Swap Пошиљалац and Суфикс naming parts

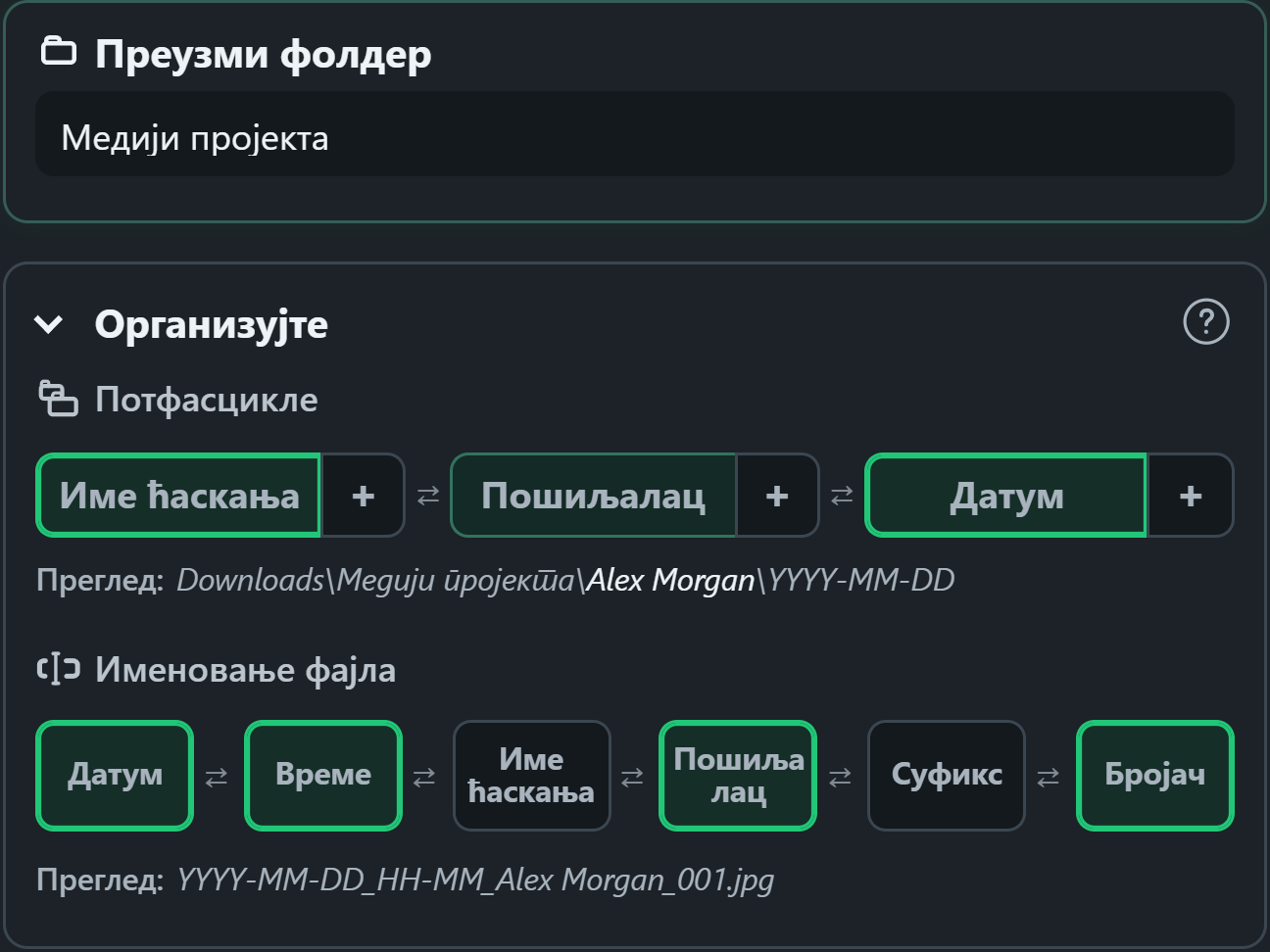[840, 777]
